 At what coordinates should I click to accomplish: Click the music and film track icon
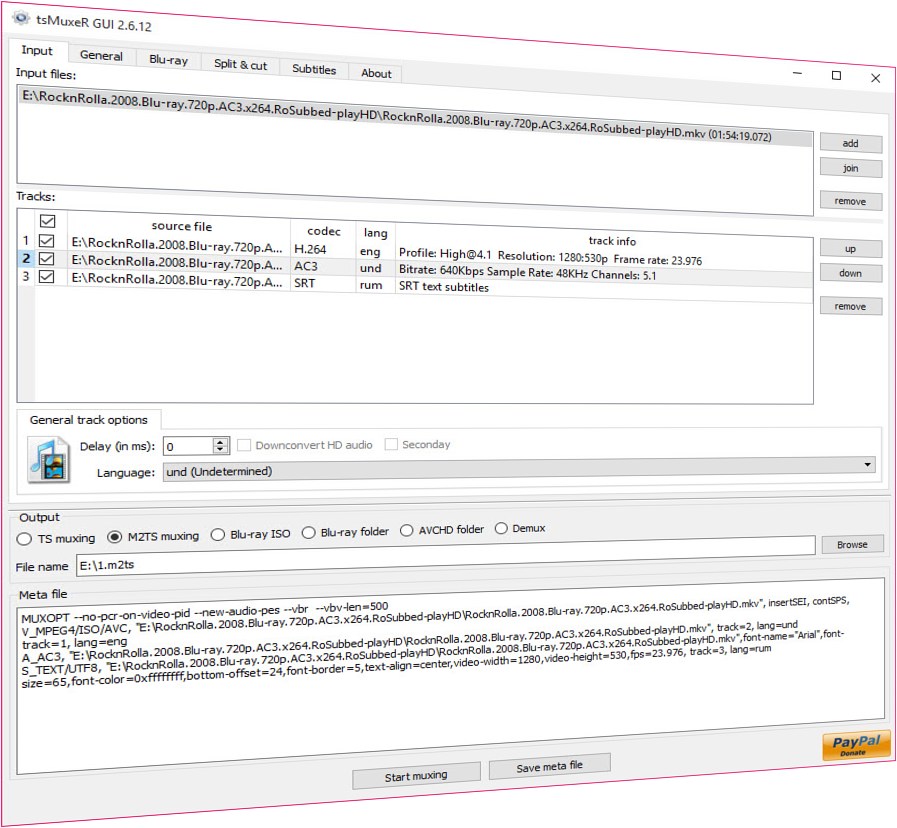(x=49, y=460)
